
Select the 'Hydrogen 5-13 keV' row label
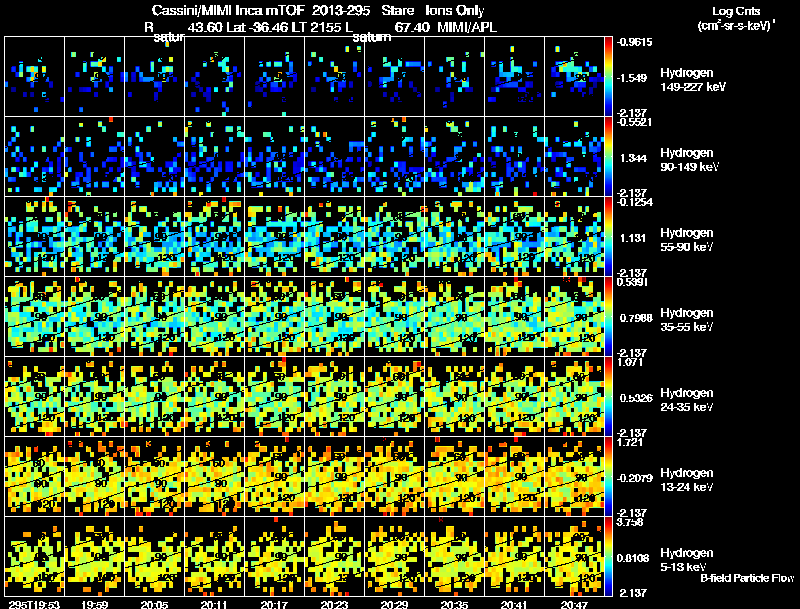coord(687,560)
